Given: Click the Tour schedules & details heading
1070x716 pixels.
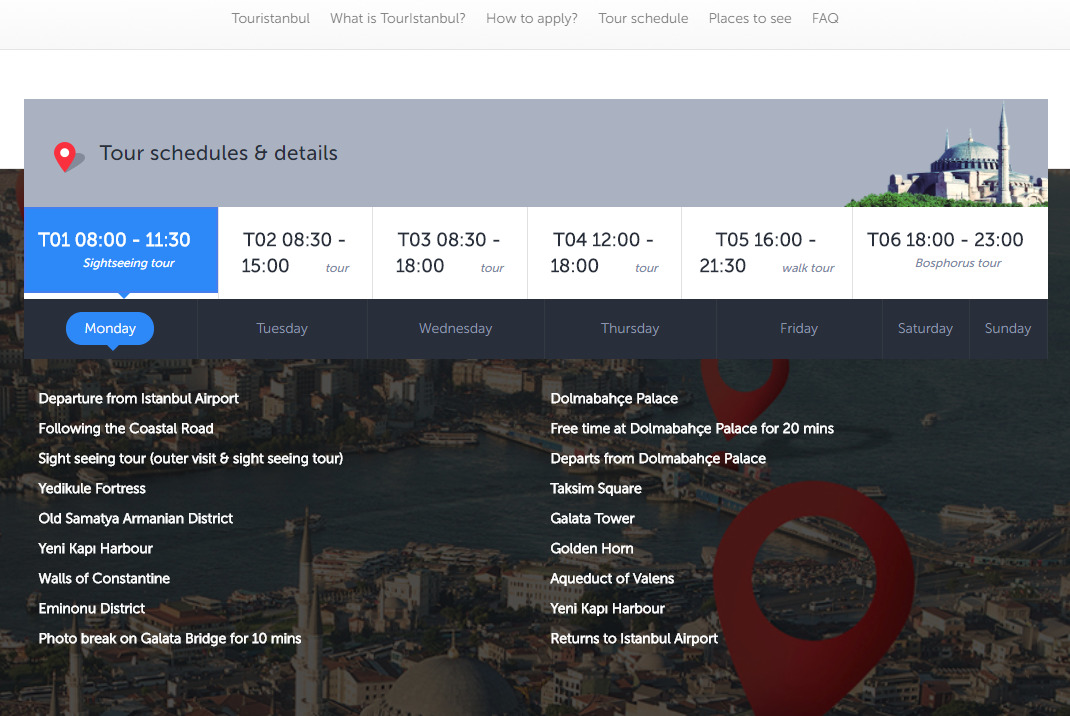Looking at the screenshot, I should (218, 153).
